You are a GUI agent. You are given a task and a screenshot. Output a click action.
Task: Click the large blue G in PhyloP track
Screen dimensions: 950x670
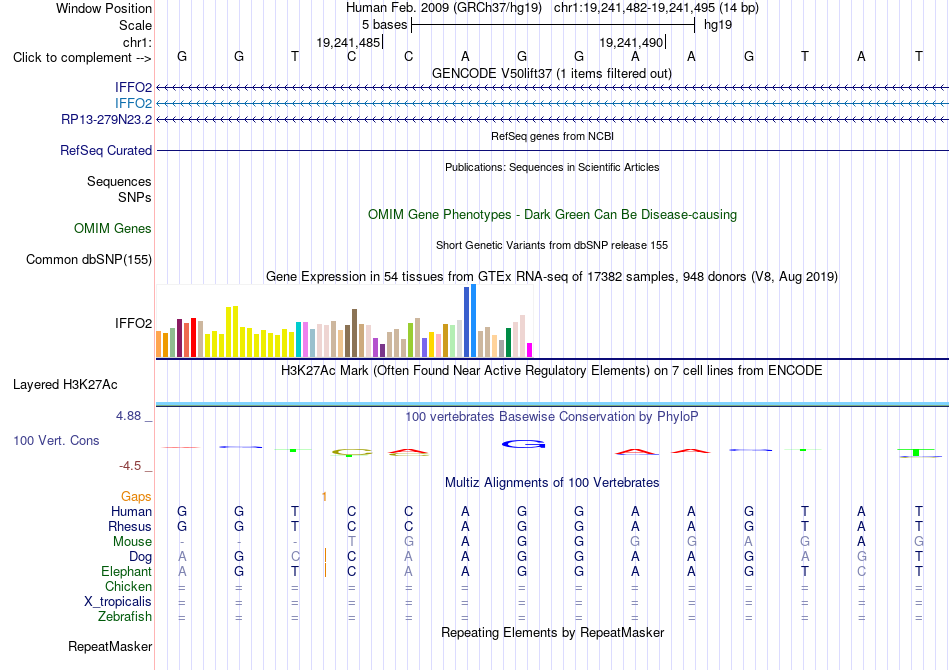(523, 444)
